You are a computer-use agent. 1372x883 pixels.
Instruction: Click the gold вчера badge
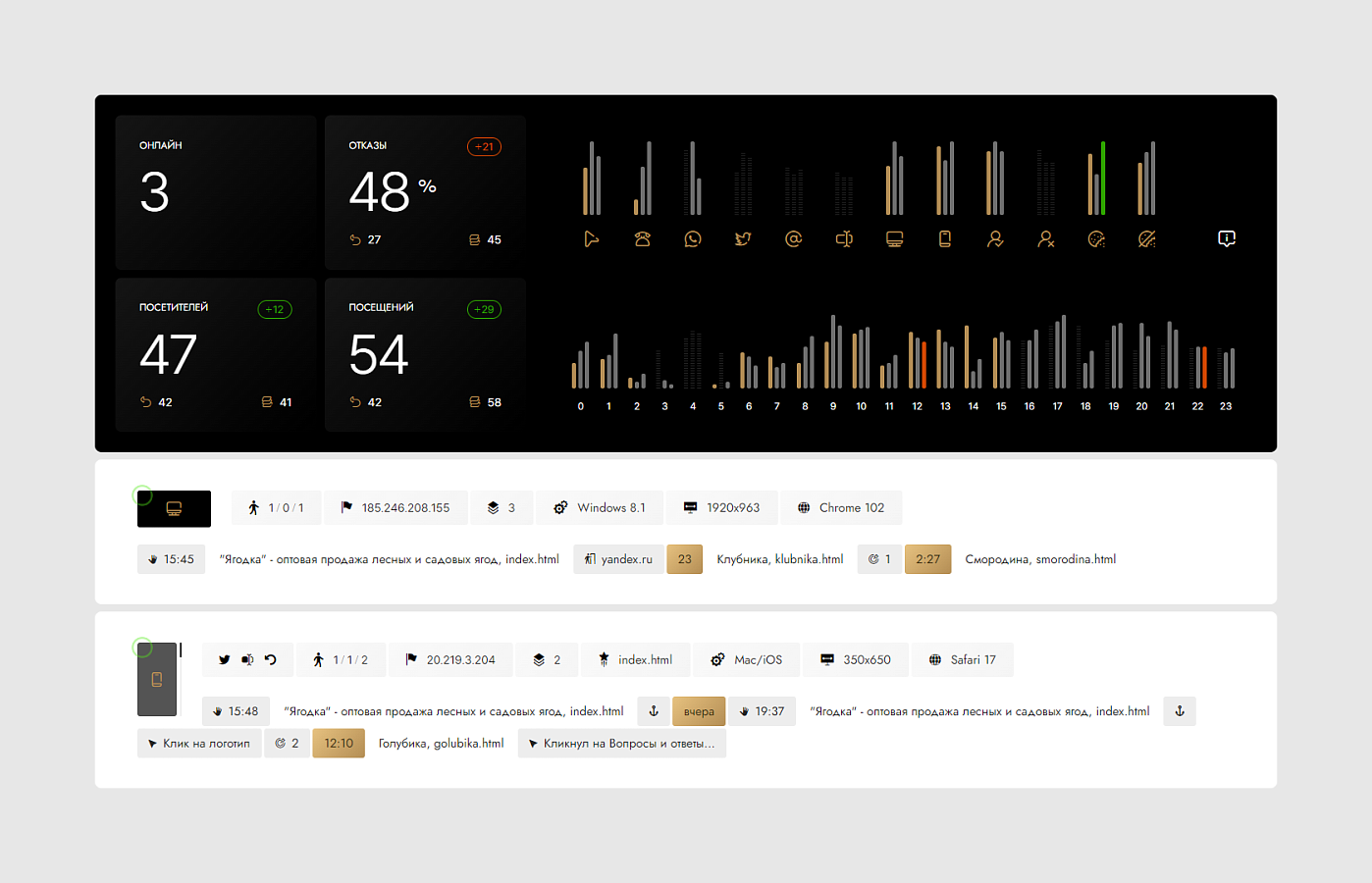pyautogui.click(x=699, y=711)
